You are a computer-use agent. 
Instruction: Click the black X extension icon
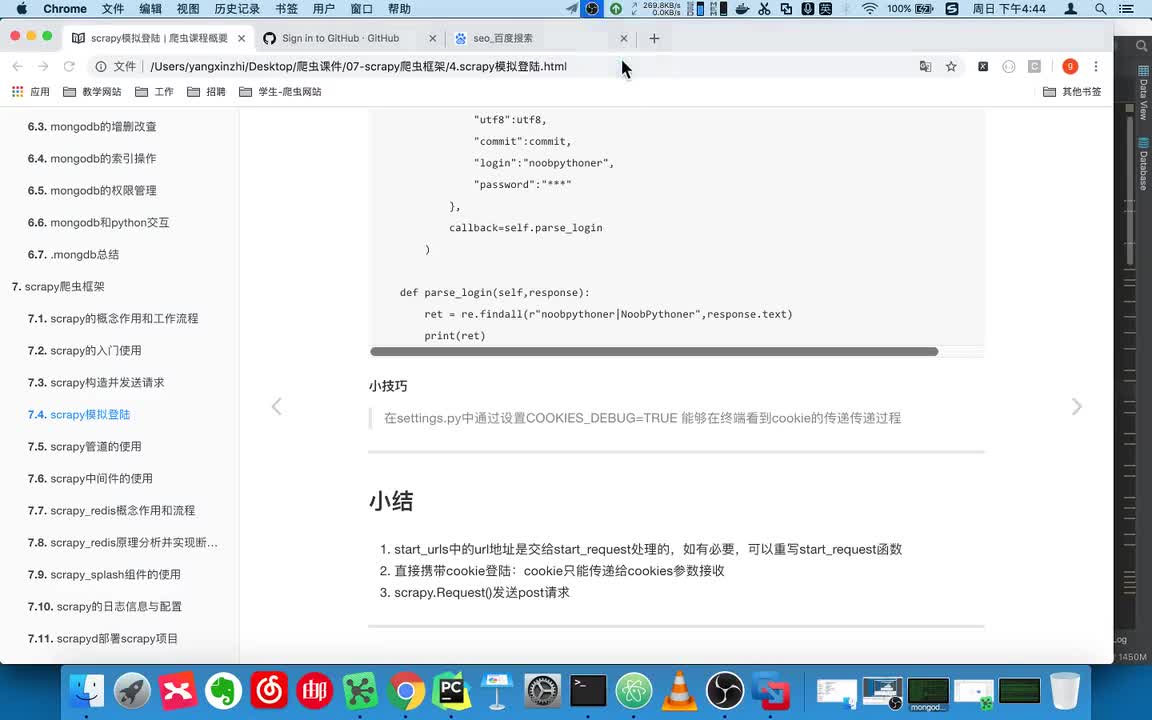[983, 66]
